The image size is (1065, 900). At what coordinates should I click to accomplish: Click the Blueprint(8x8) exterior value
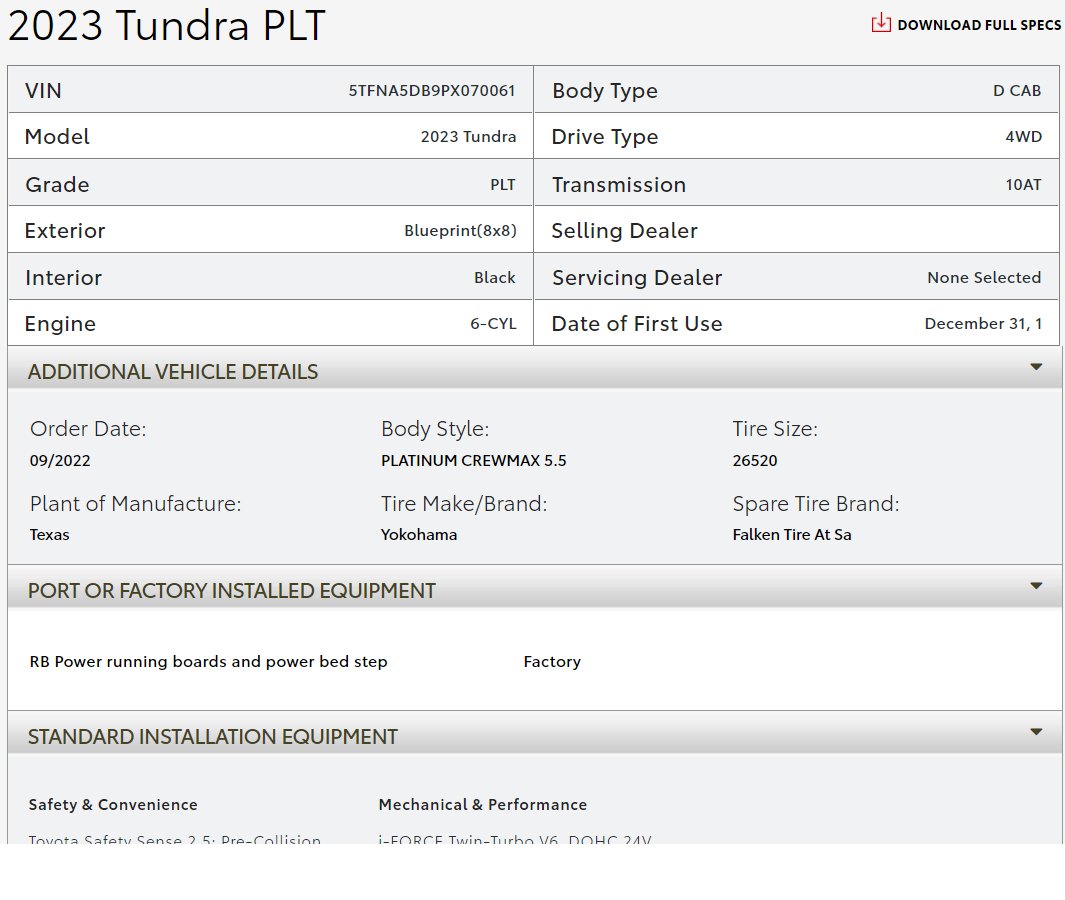(x=461, y=230)
